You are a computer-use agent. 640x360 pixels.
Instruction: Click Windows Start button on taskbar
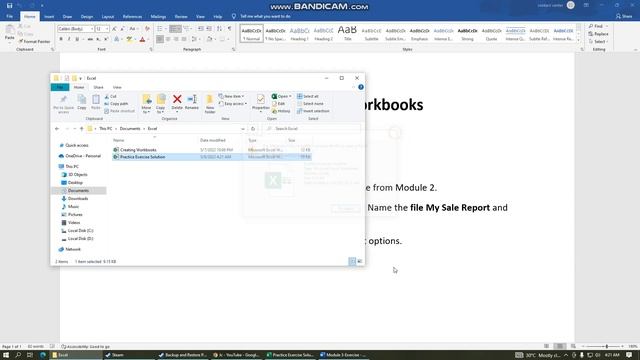pos(6,355)
